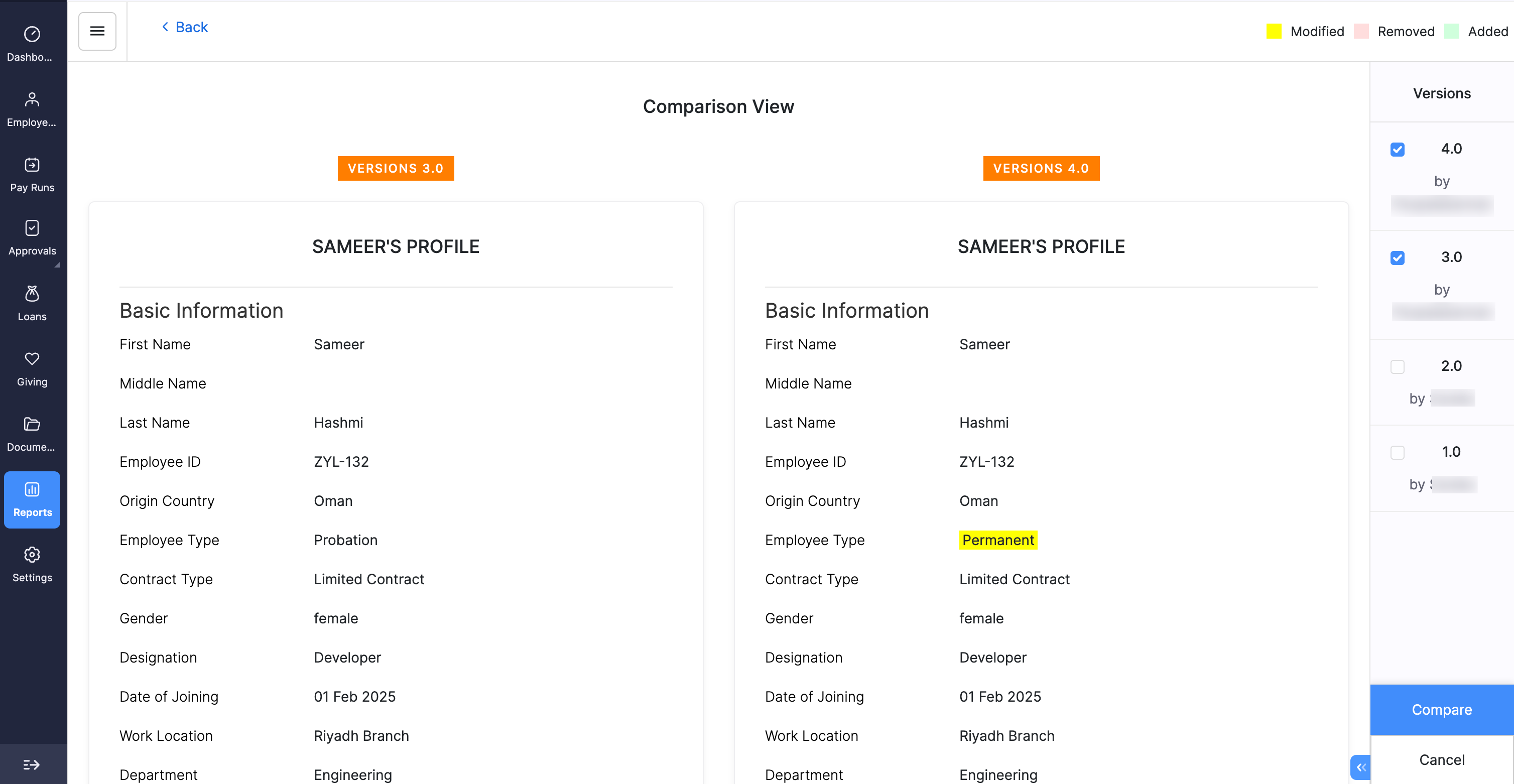Toggle the hamburger menu button

tap(97, 31)
